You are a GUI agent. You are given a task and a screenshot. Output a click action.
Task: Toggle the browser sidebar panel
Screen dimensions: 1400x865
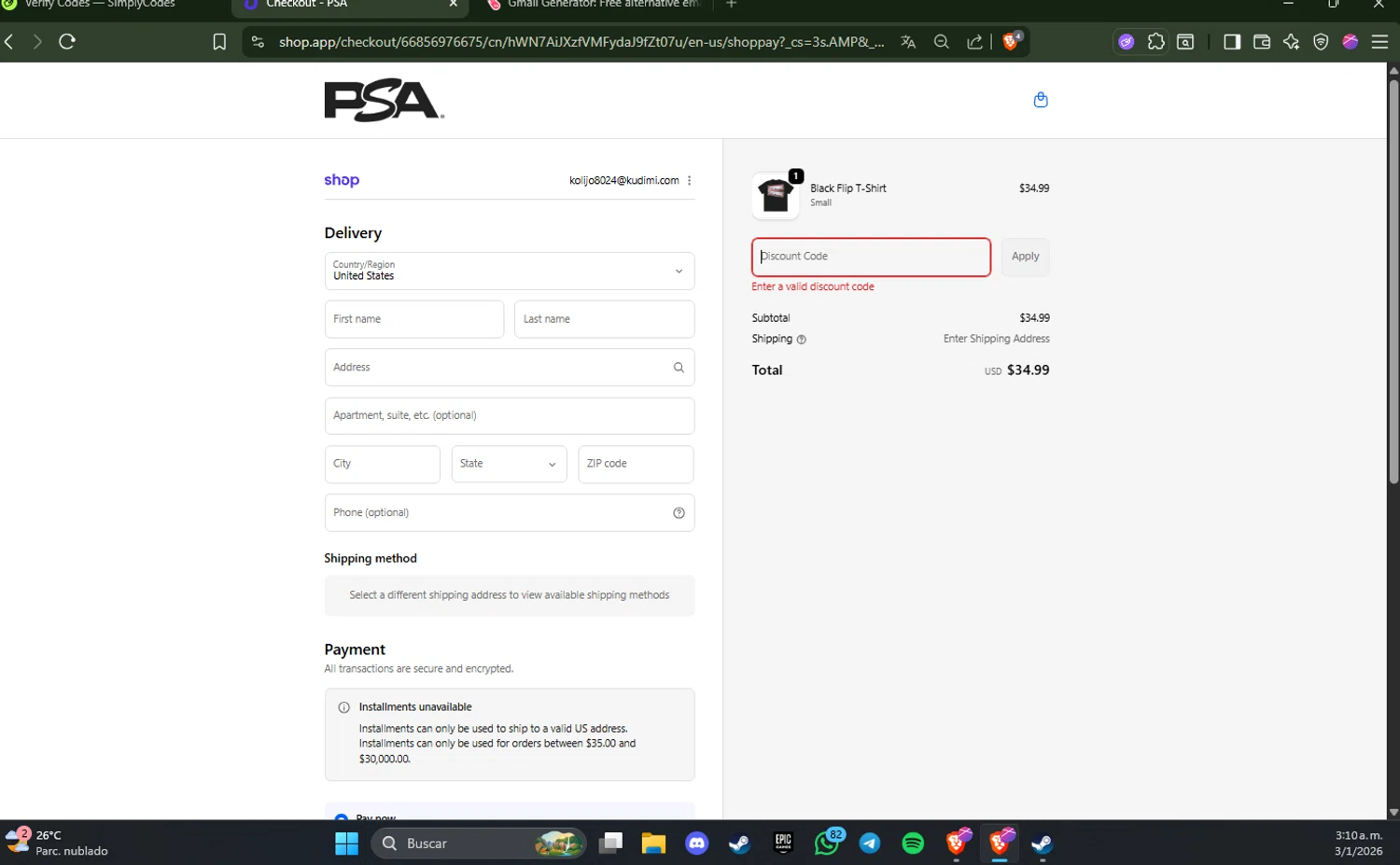1232,42
